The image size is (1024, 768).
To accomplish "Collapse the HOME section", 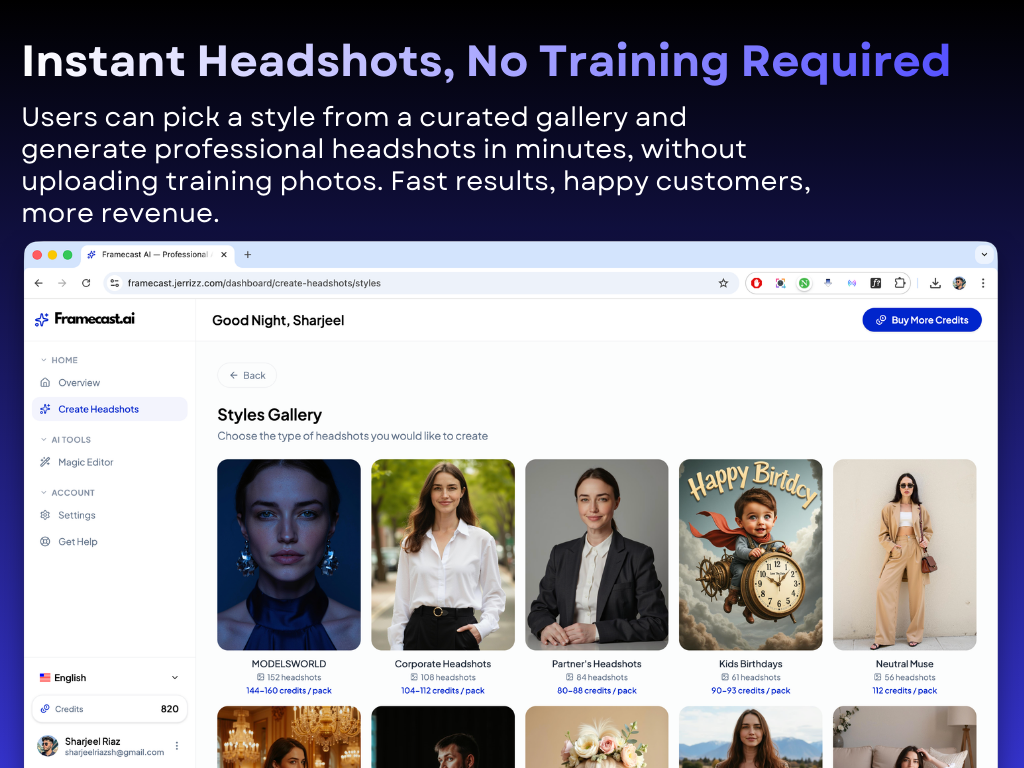I will (x=59, y=360).
